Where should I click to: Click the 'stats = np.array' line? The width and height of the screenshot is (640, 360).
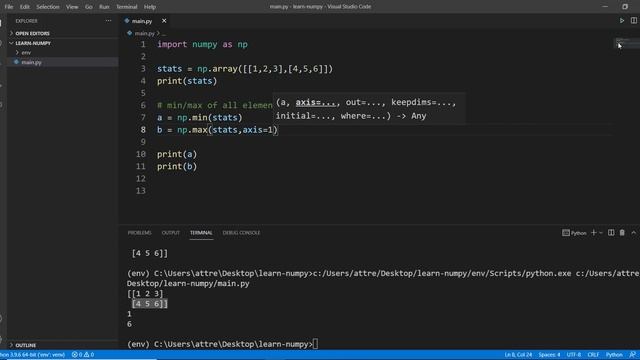245,69
